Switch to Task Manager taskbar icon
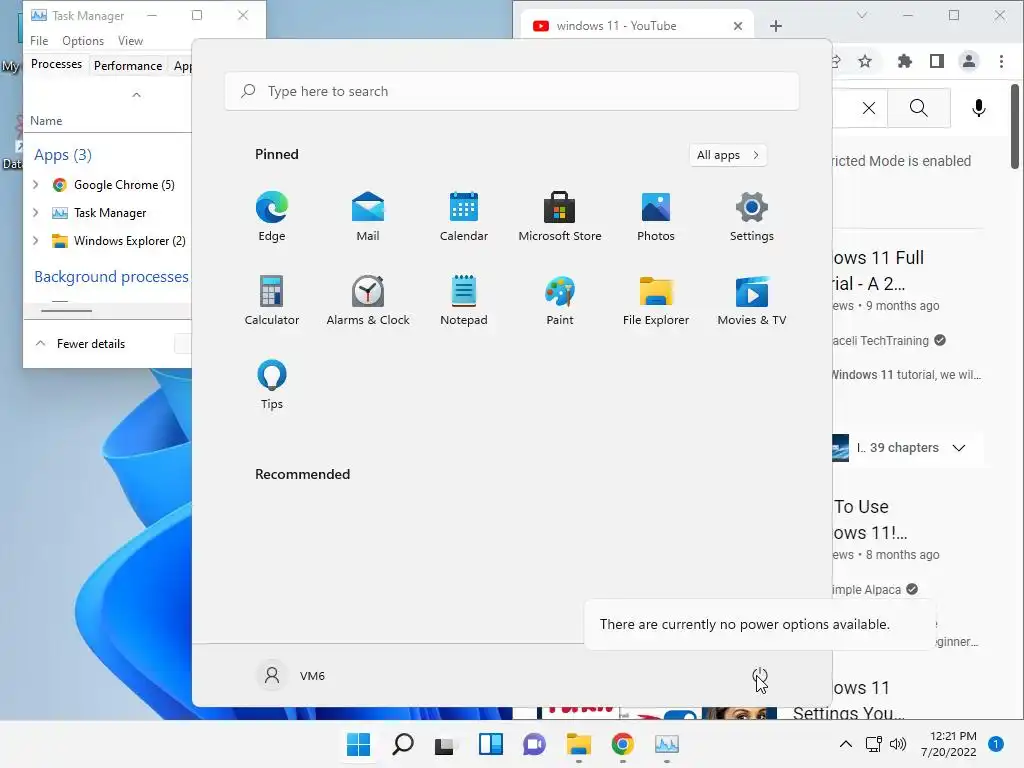The height and width of the screenshot is (768, 1024). [667, 744]
